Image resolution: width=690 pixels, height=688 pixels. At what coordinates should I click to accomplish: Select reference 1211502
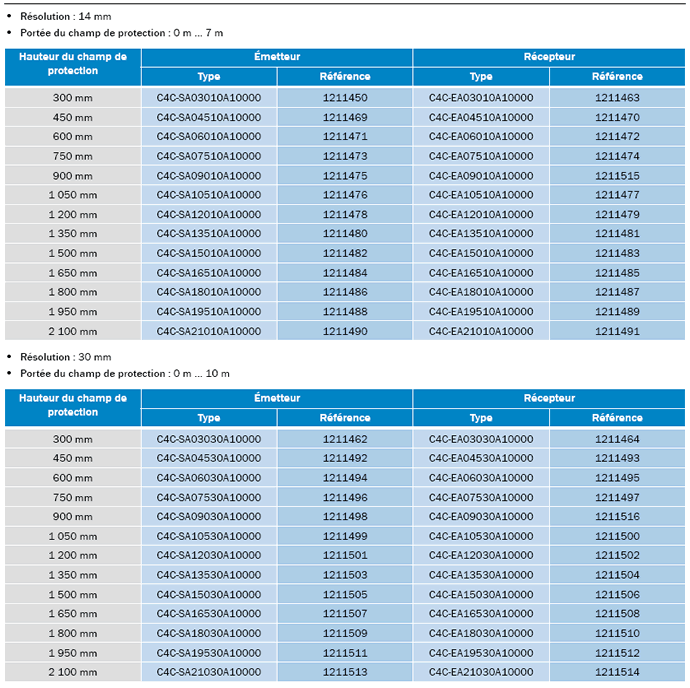point(617,556)
